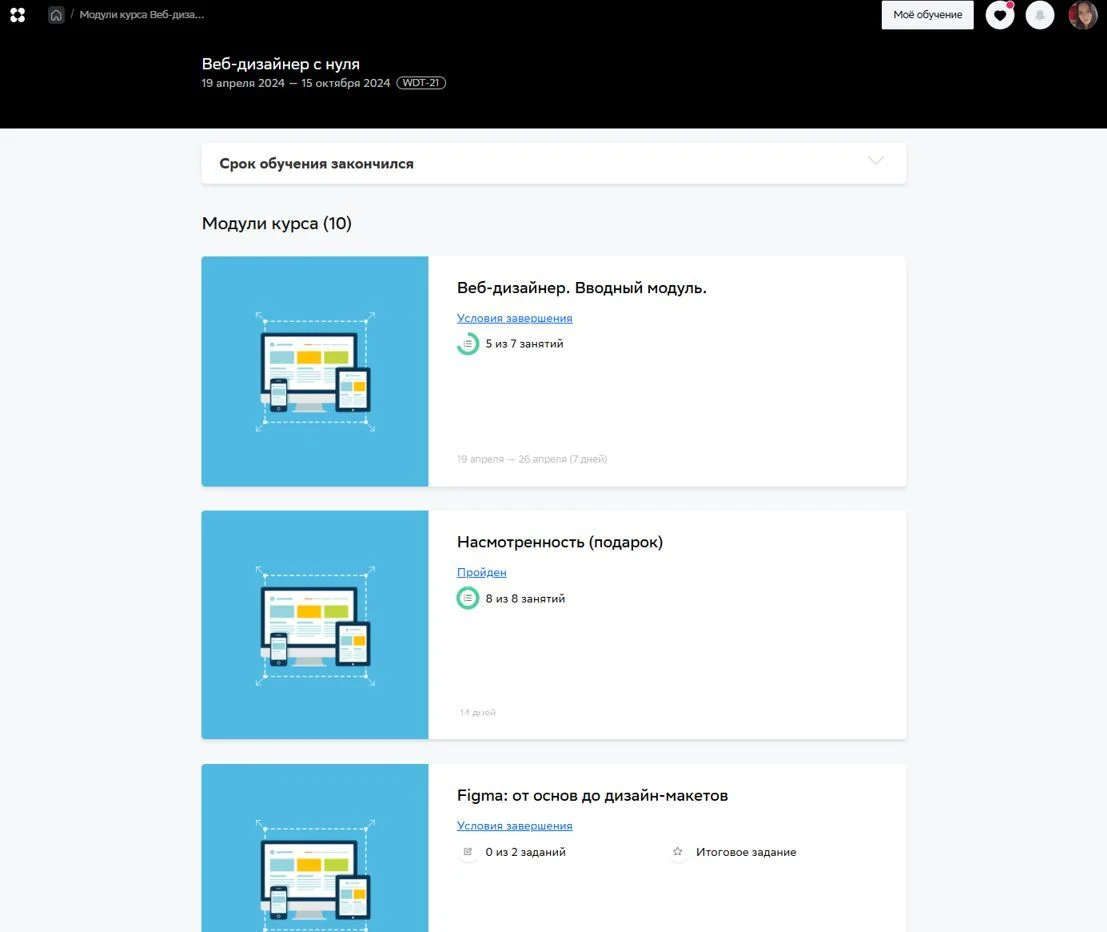1107x932 pixels.
Task: Go to home via house icon
Action: click(56, 15)
